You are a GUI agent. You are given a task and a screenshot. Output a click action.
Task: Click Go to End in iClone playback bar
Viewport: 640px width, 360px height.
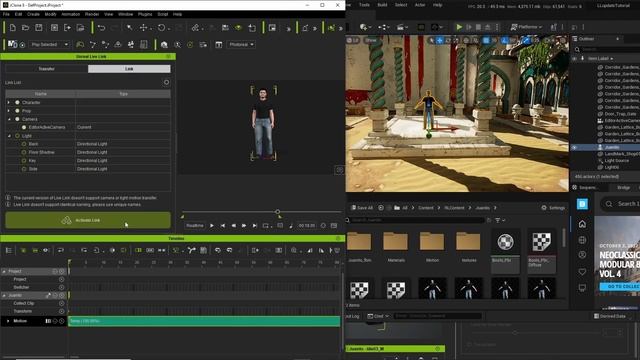(255, 225)
